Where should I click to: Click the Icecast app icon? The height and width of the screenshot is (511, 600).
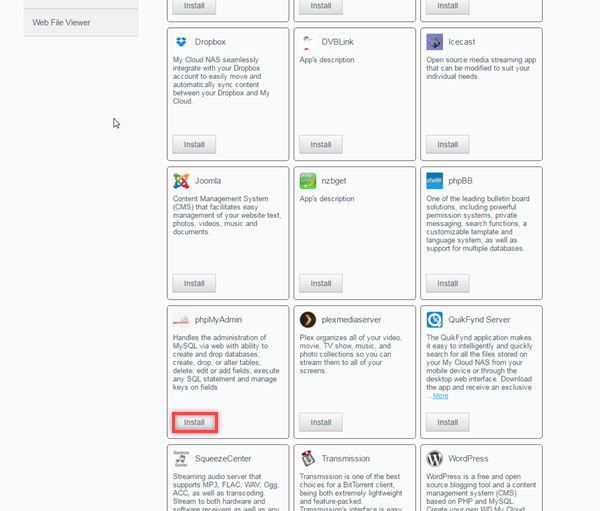click(x=435, y=42)
